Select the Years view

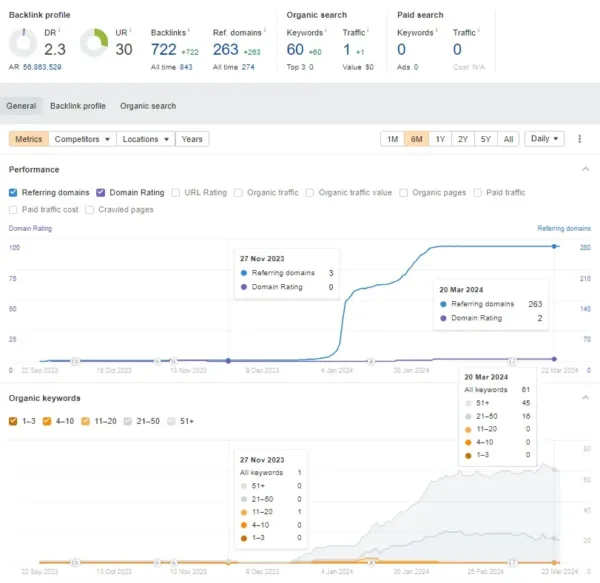[192, 139]
